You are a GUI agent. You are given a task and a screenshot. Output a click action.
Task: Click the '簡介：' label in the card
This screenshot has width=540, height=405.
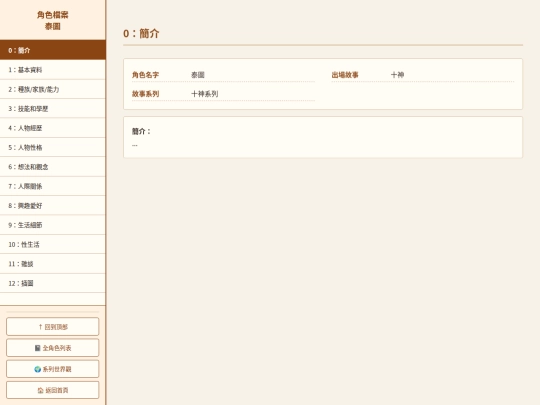point(141,131)
